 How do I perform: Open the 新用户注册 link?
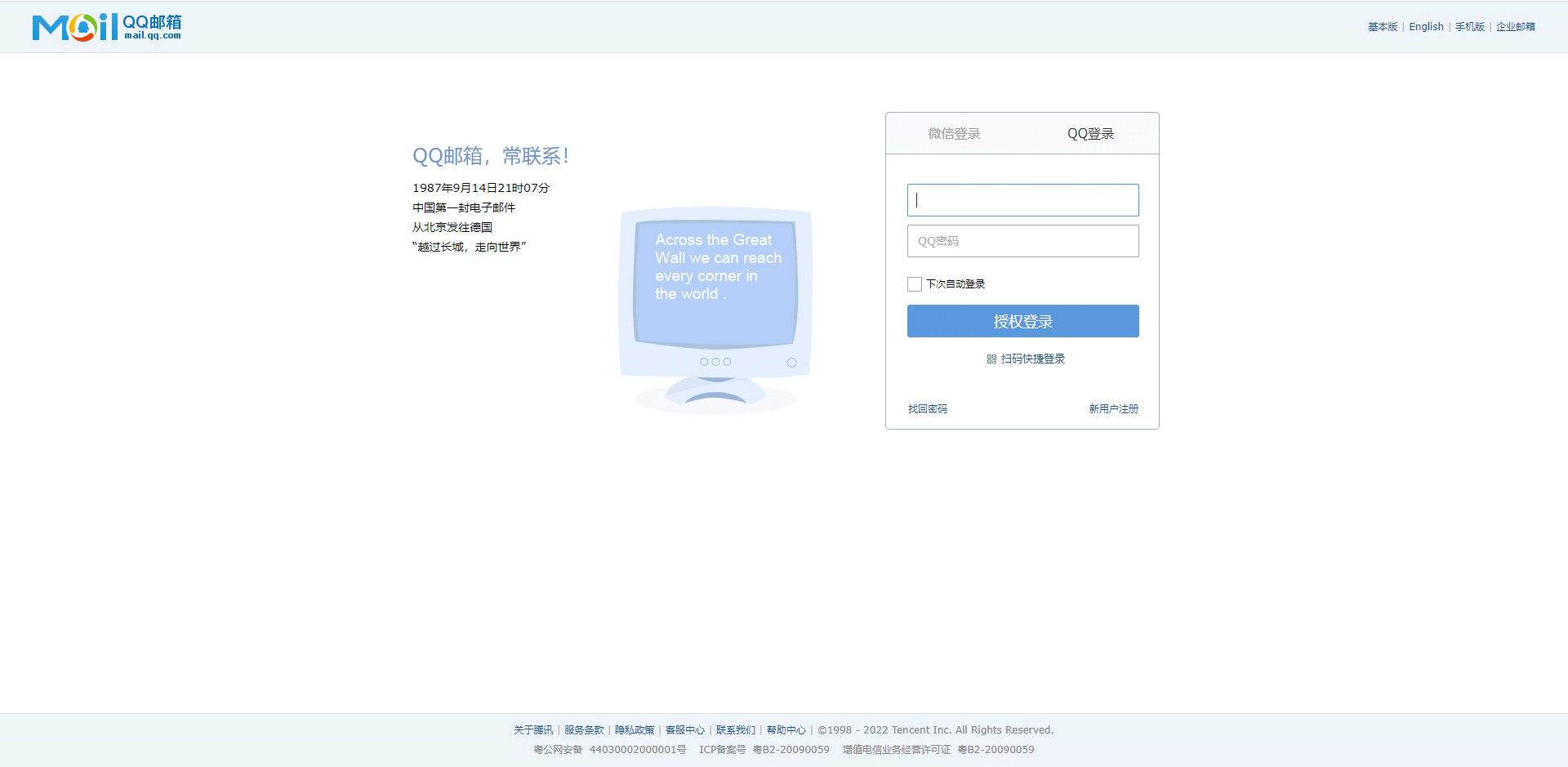click(1113, 409)
